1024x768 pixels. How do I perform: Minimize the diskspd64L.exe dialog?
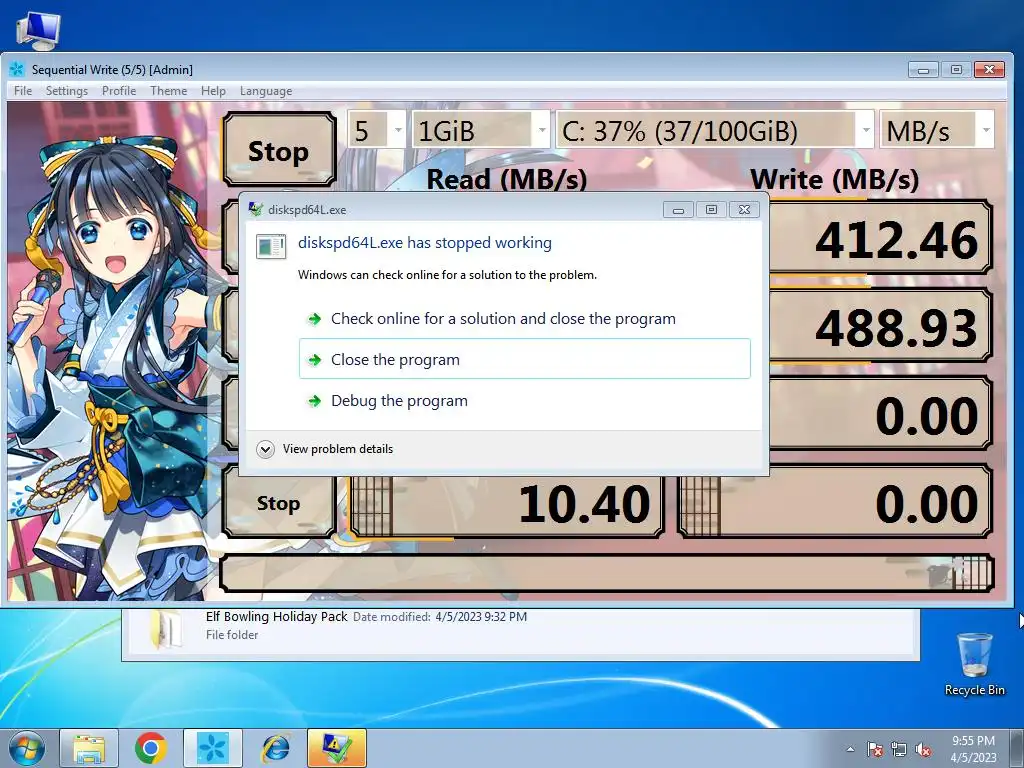678,210
